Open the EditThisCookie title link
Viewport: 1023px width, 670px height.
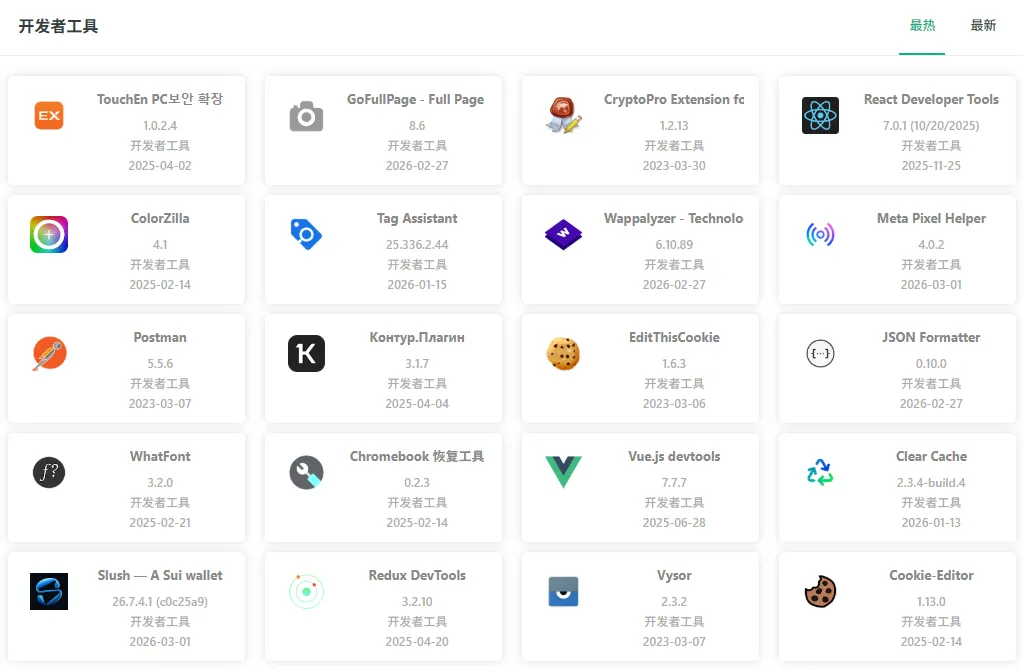pyautogui.click(x=674, y=337)
